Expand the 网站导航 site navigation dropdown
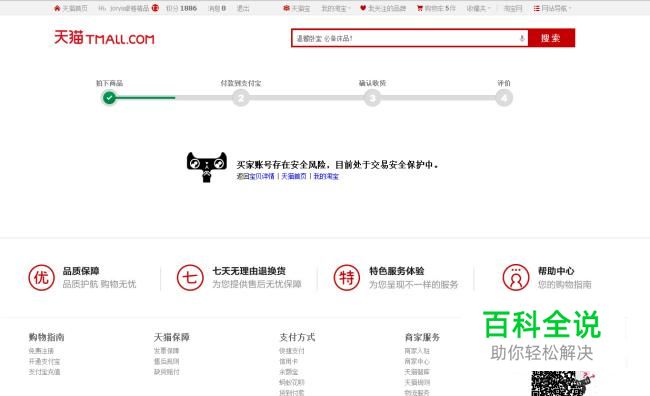Screen dimensions: 650x396 pos(556,8)
